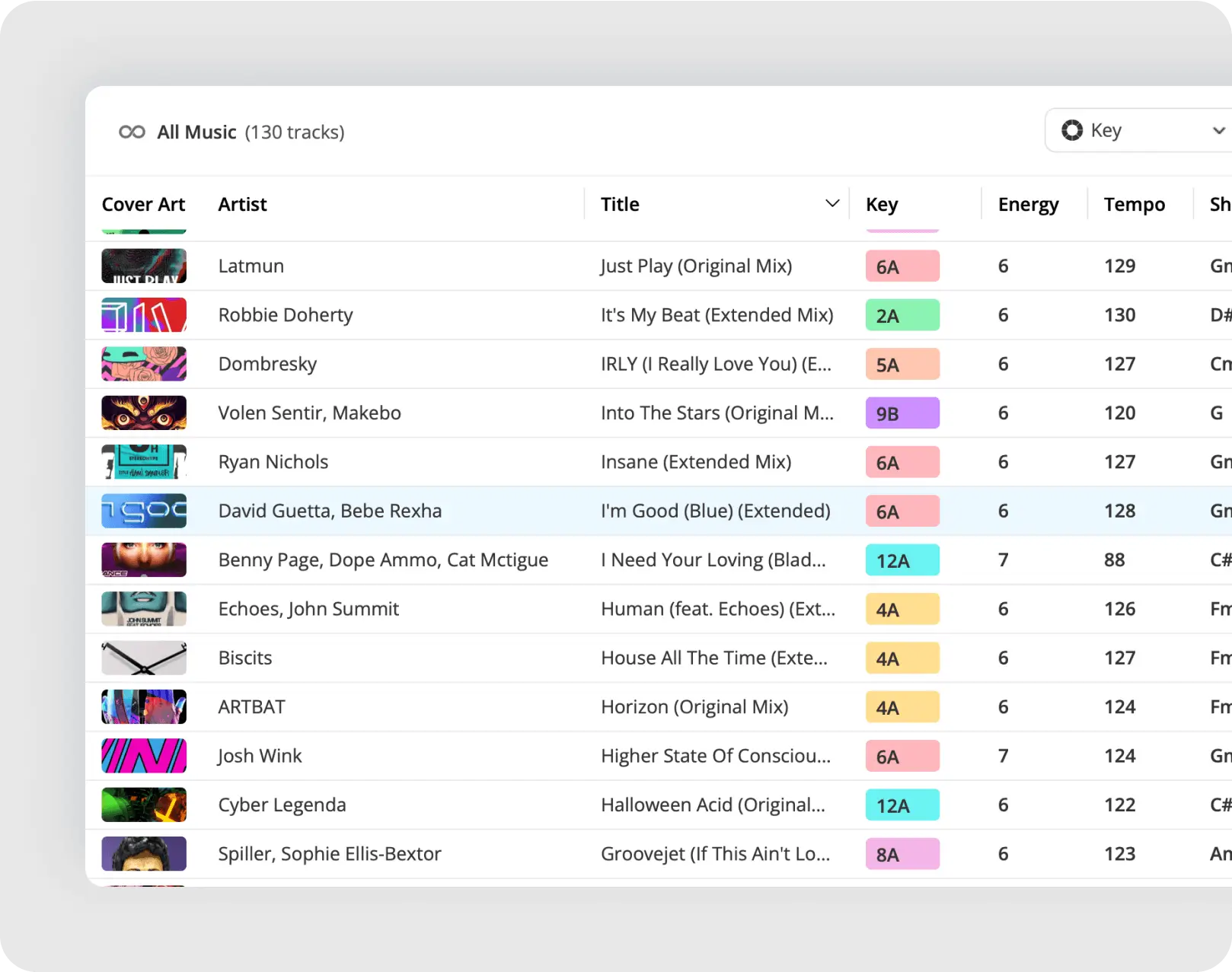Image resolution: width=1232 pixels, height=972 pixels.
Task: Click the Latmun Just Play cover art
Action: click(x=144, y=266)
